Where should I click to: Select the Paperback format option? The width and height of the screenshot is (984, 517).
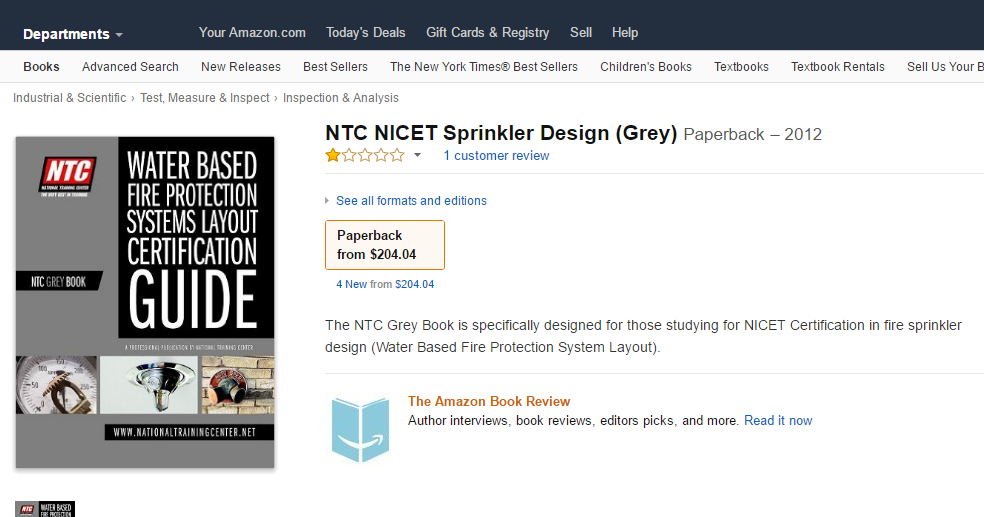(x=385, y=245)
